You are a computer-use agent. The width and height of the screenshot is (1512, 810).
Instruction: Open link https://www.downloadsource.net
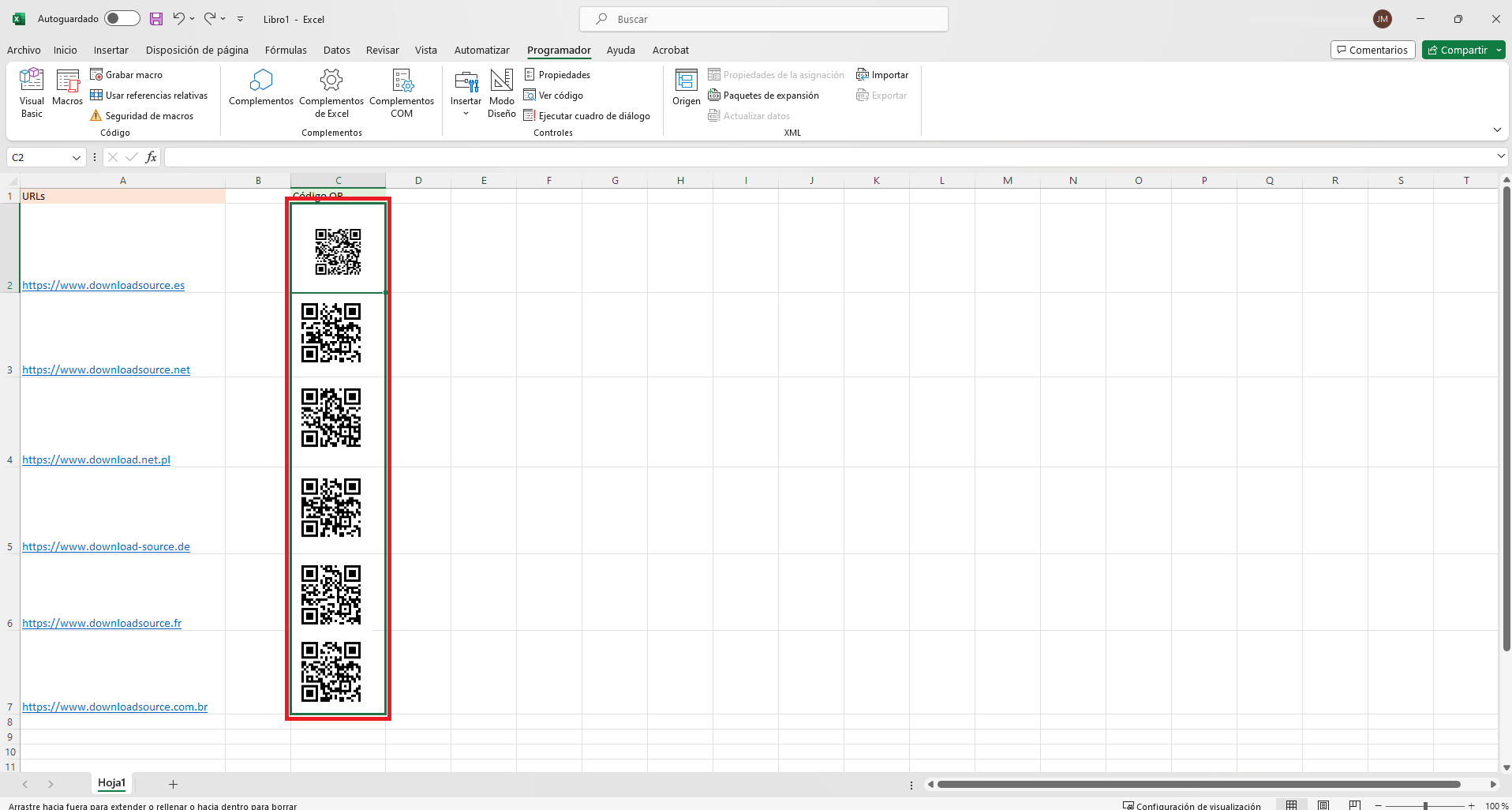click(106, 369)
